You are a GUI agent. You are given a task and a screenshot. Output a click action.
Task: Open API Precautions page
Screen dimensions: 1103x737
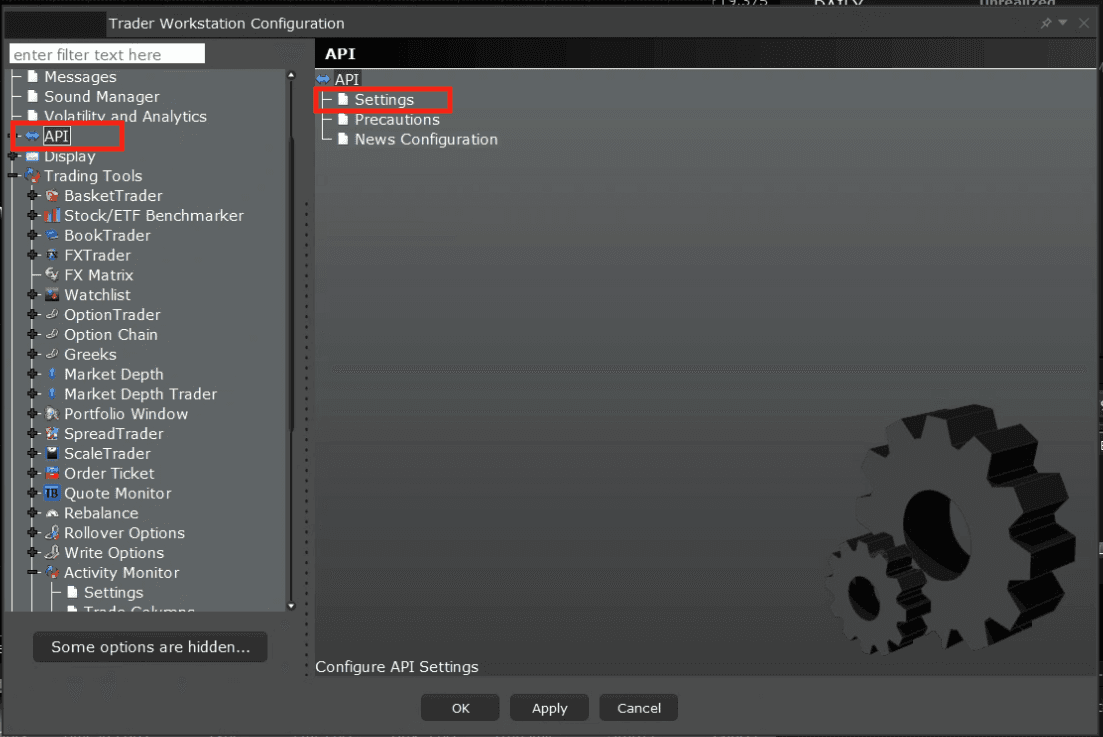coord(397,120)
